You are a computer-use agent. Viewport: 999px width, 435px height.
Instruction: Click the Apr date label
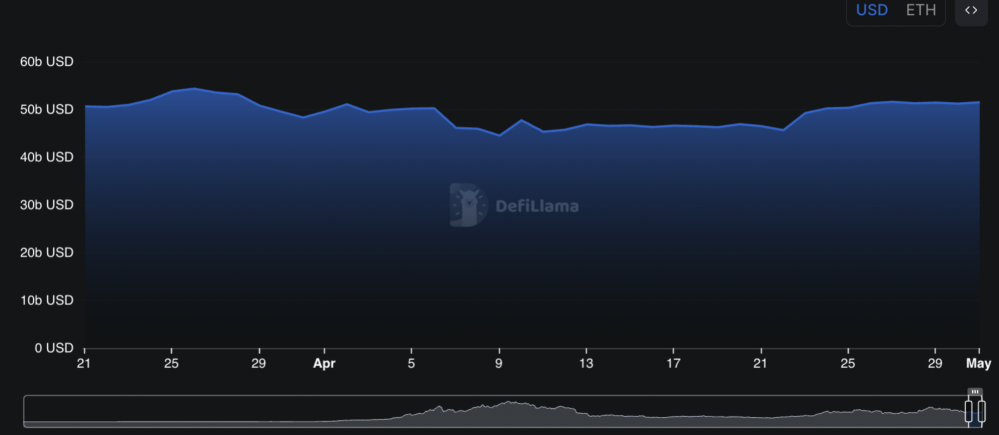pos(324,364)
